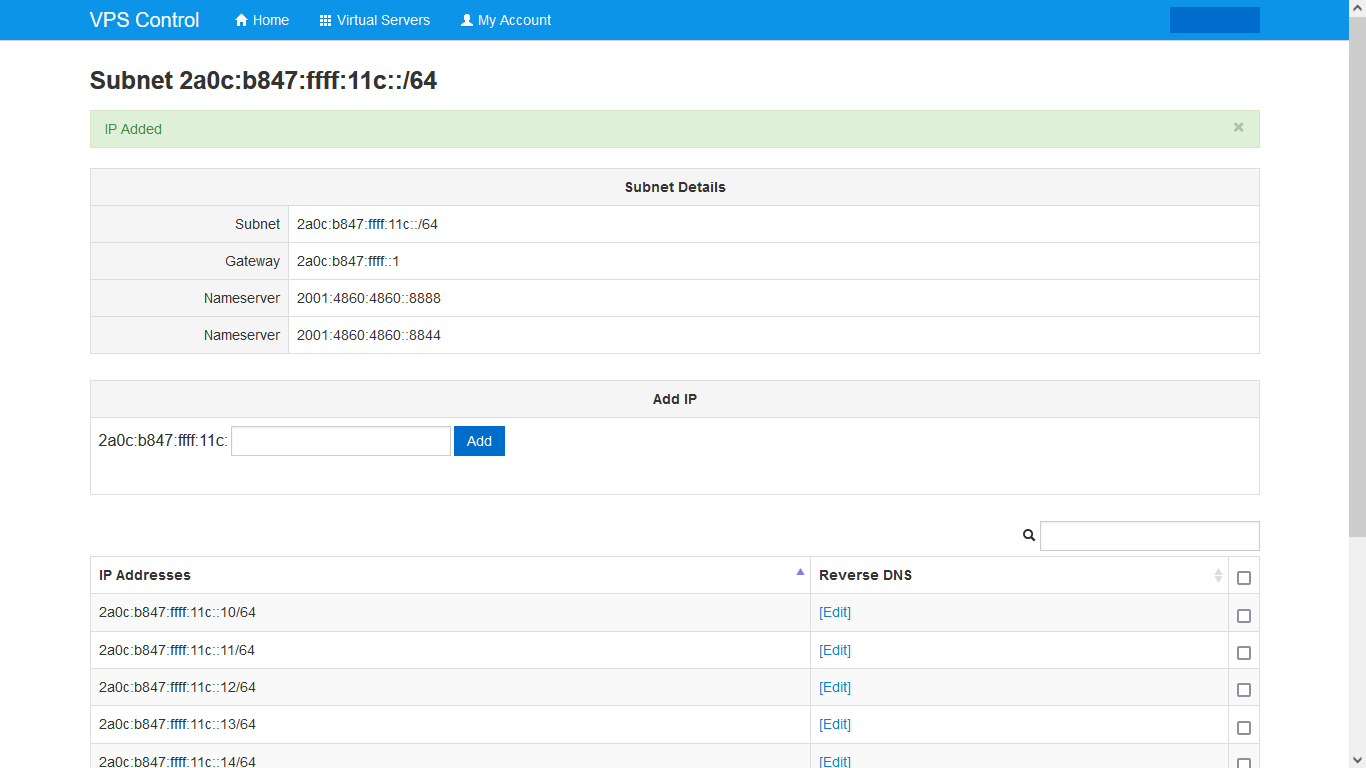Screen dimensions: 1366x768
Task: Check the box for ::11/64 address
Action: tap(1244, 653)
